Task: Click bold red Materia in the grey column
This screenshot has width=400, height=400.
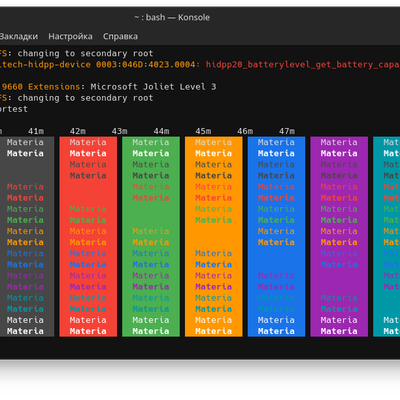Action: click(25, 198)
